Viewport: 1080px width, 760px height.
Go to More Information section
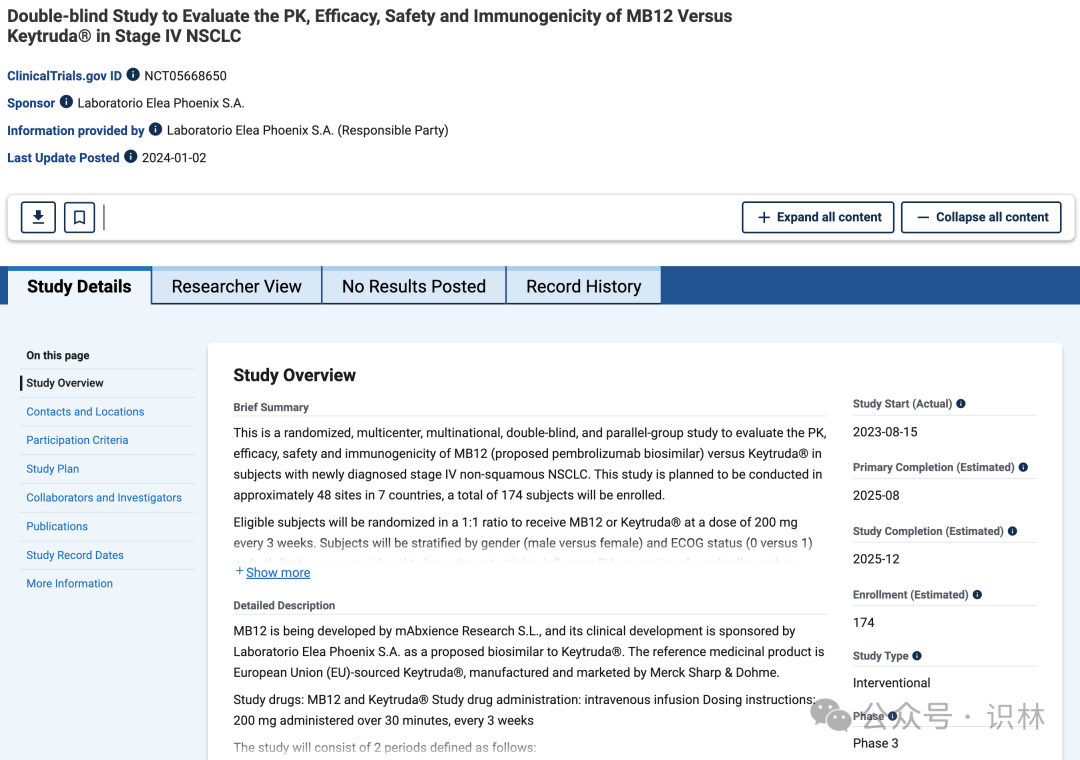coord(70,584)
